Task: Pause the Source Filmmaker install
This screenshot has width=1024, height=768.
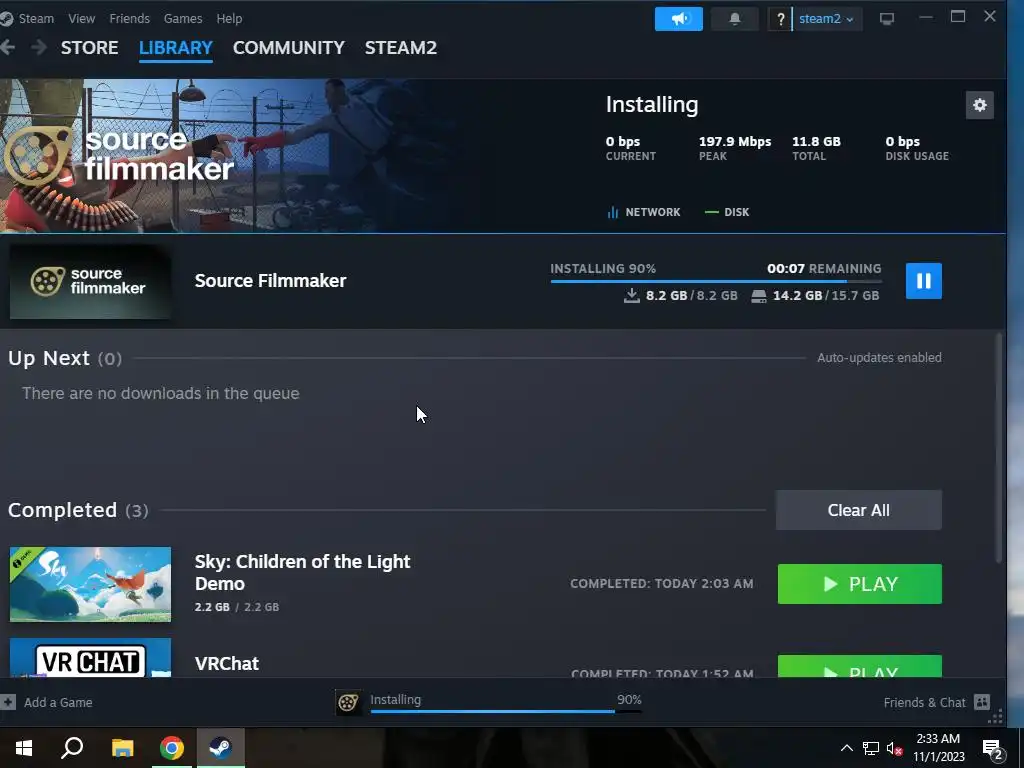Action: [x=923, y=281]
